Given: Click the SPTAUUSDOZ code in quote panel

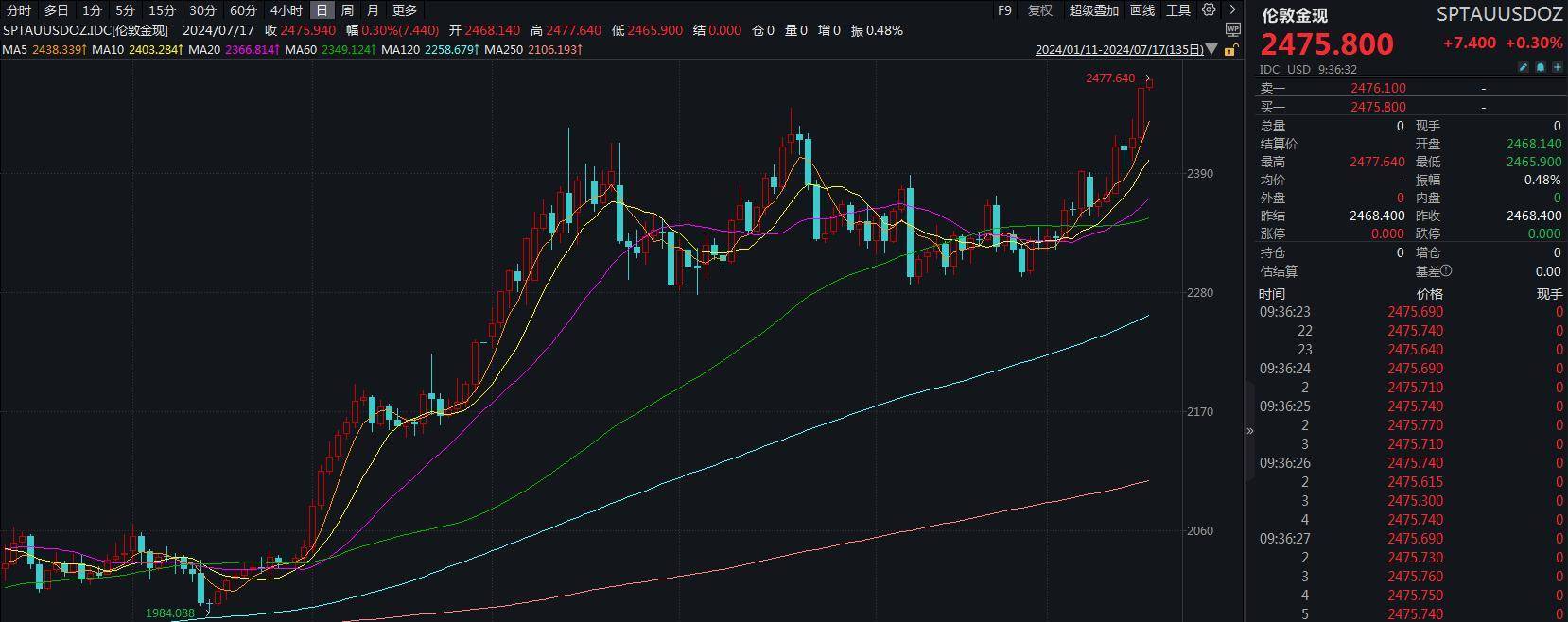Looking at the screenshot, I should (x=1499, y=14).
